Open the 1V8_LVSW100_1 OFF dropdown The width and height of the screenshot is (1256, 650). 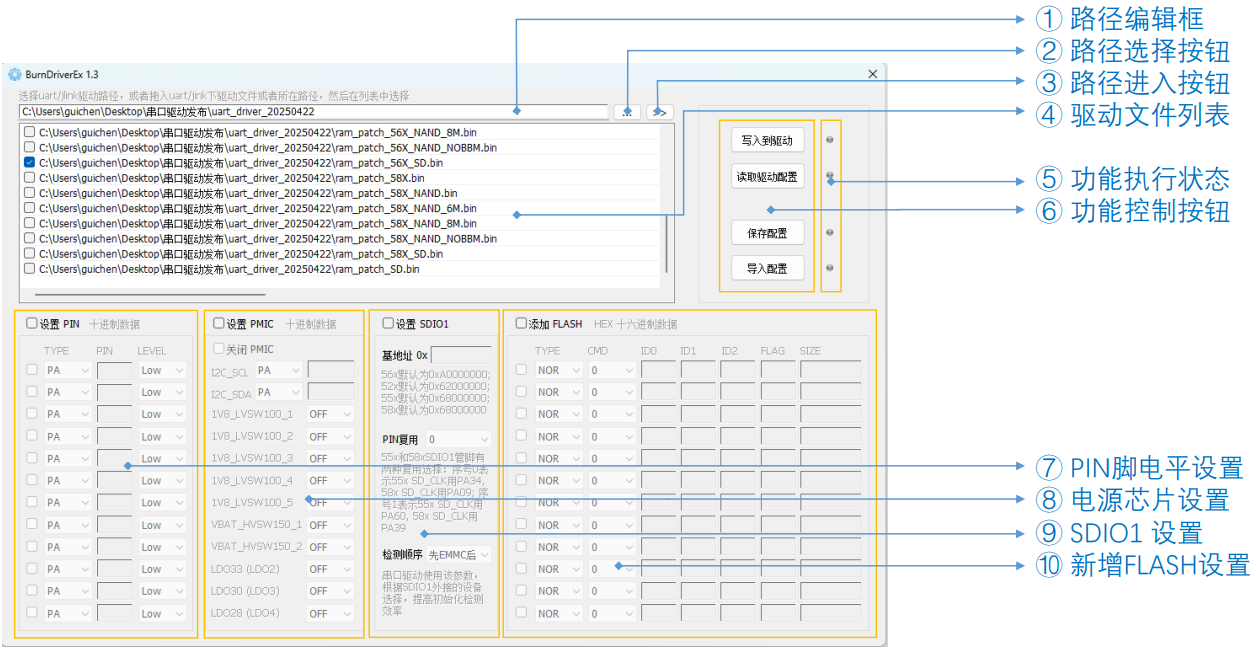(x=329, y=414)
